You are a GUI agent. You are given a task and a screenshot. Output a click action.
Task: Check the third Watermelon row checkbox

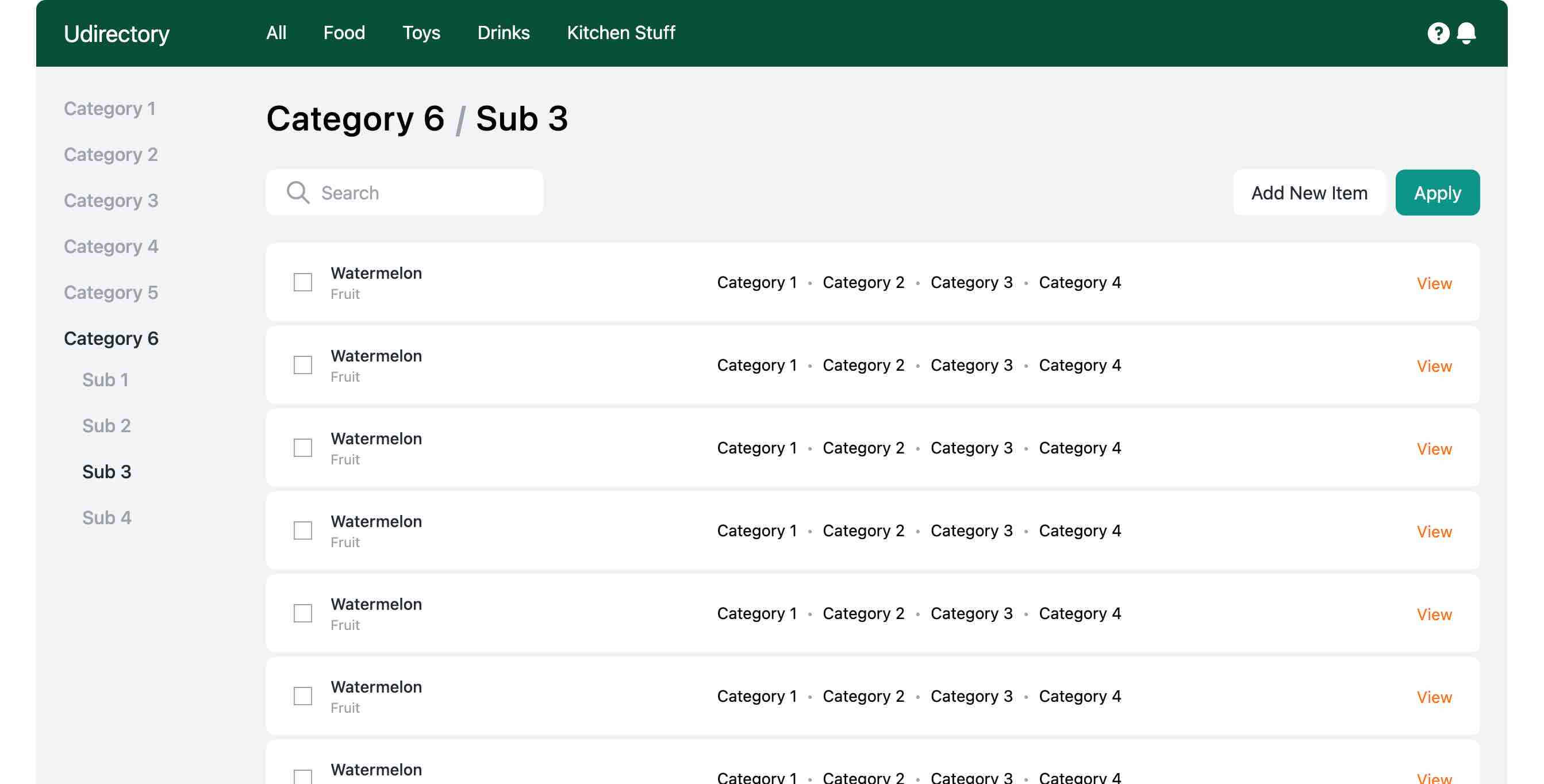pyautogui.click(x=303, y=448)
